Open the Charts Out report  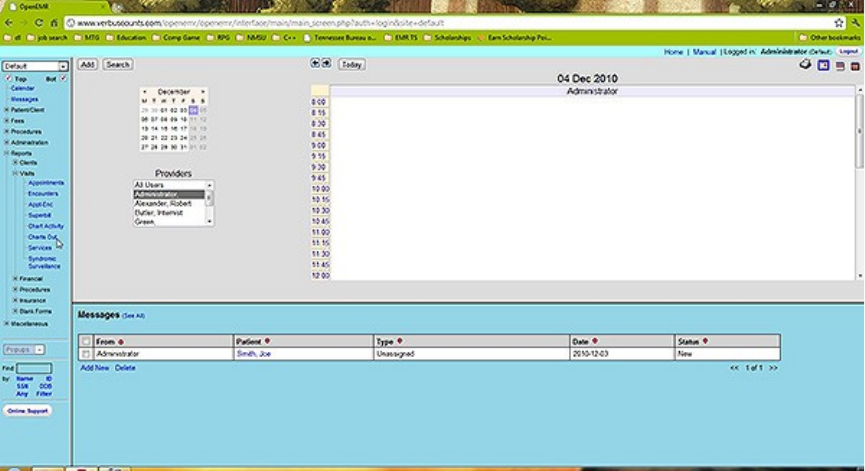(x=42, y=237)
